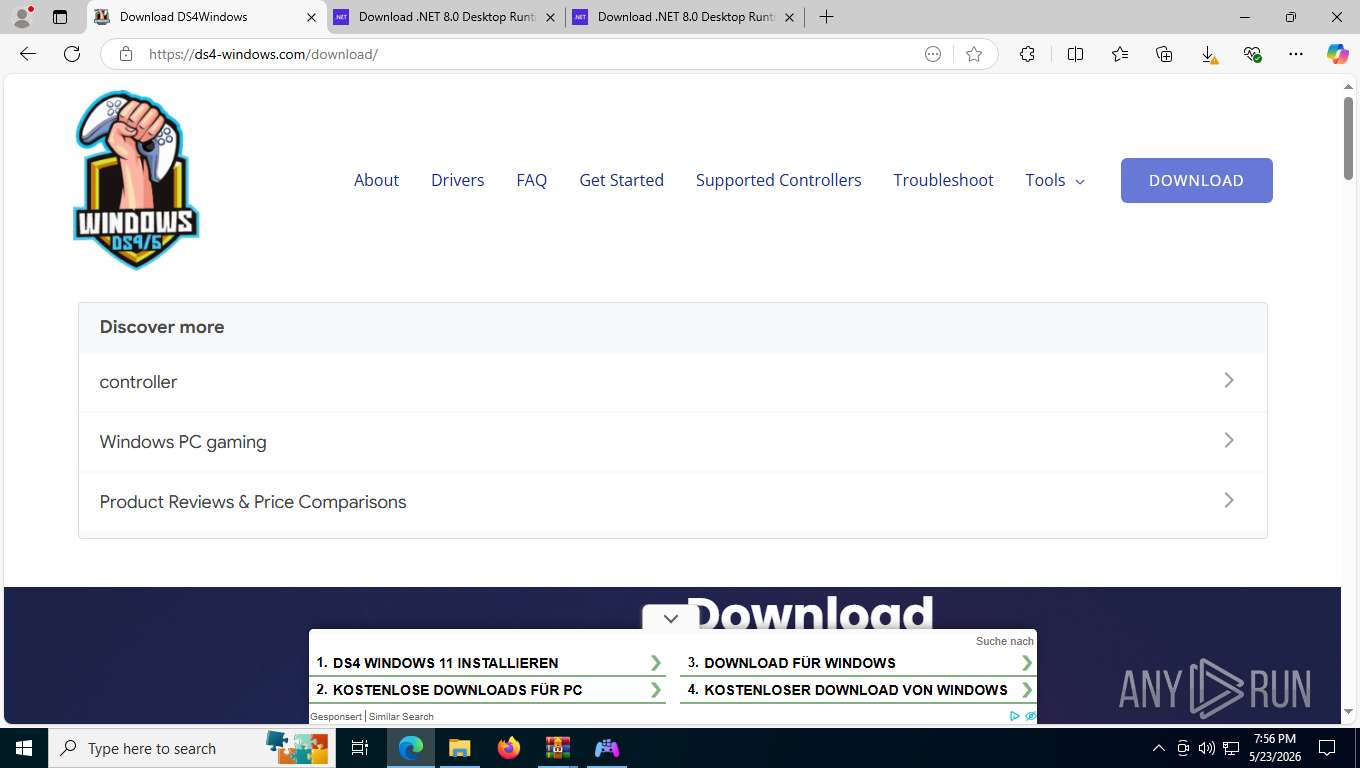Open the Get Started menu link
Screen dimensions: 1360x768
(x=621, y=180)
